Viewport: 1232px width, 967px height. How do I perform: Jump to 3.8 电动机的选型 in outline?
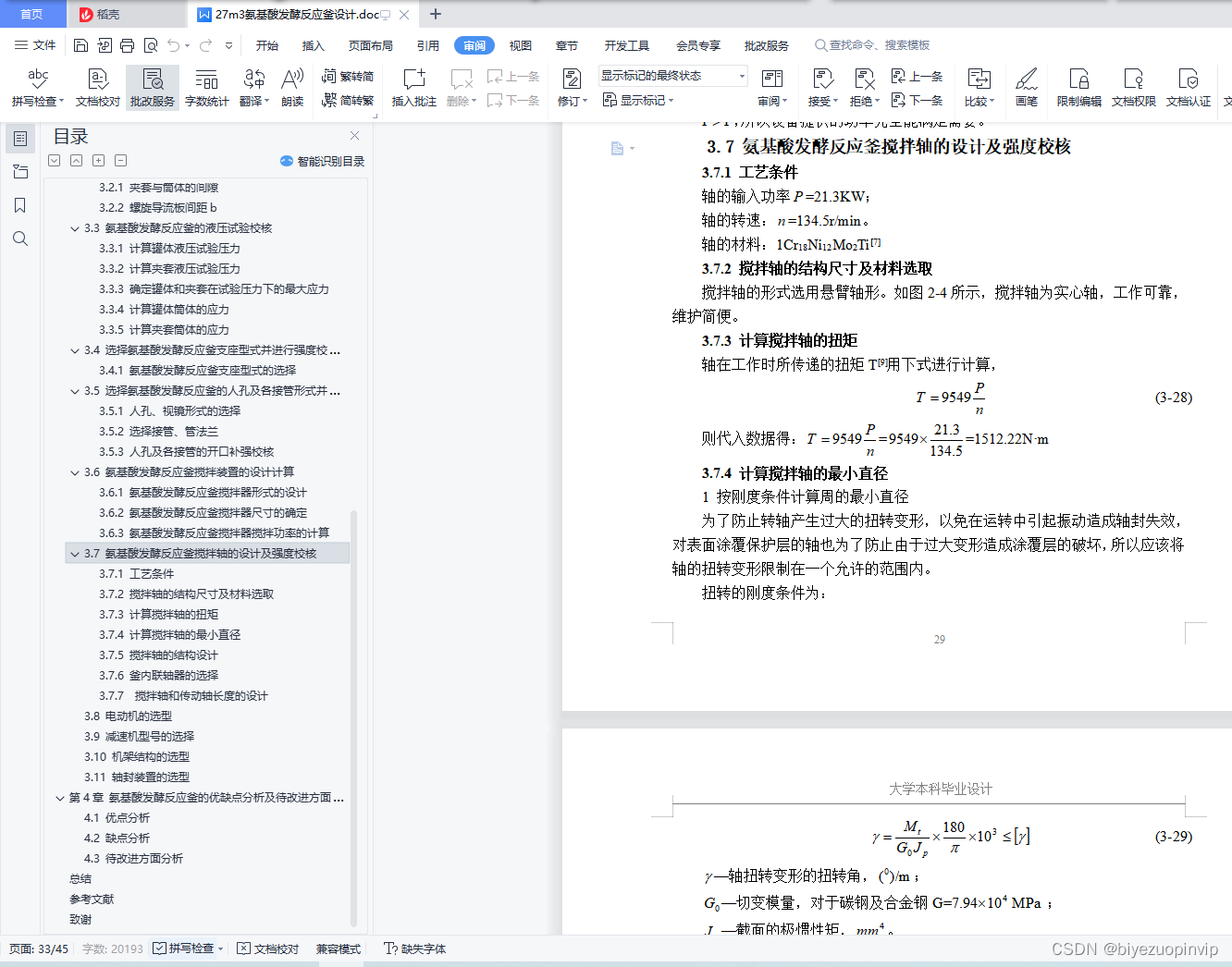pos(128,716)
